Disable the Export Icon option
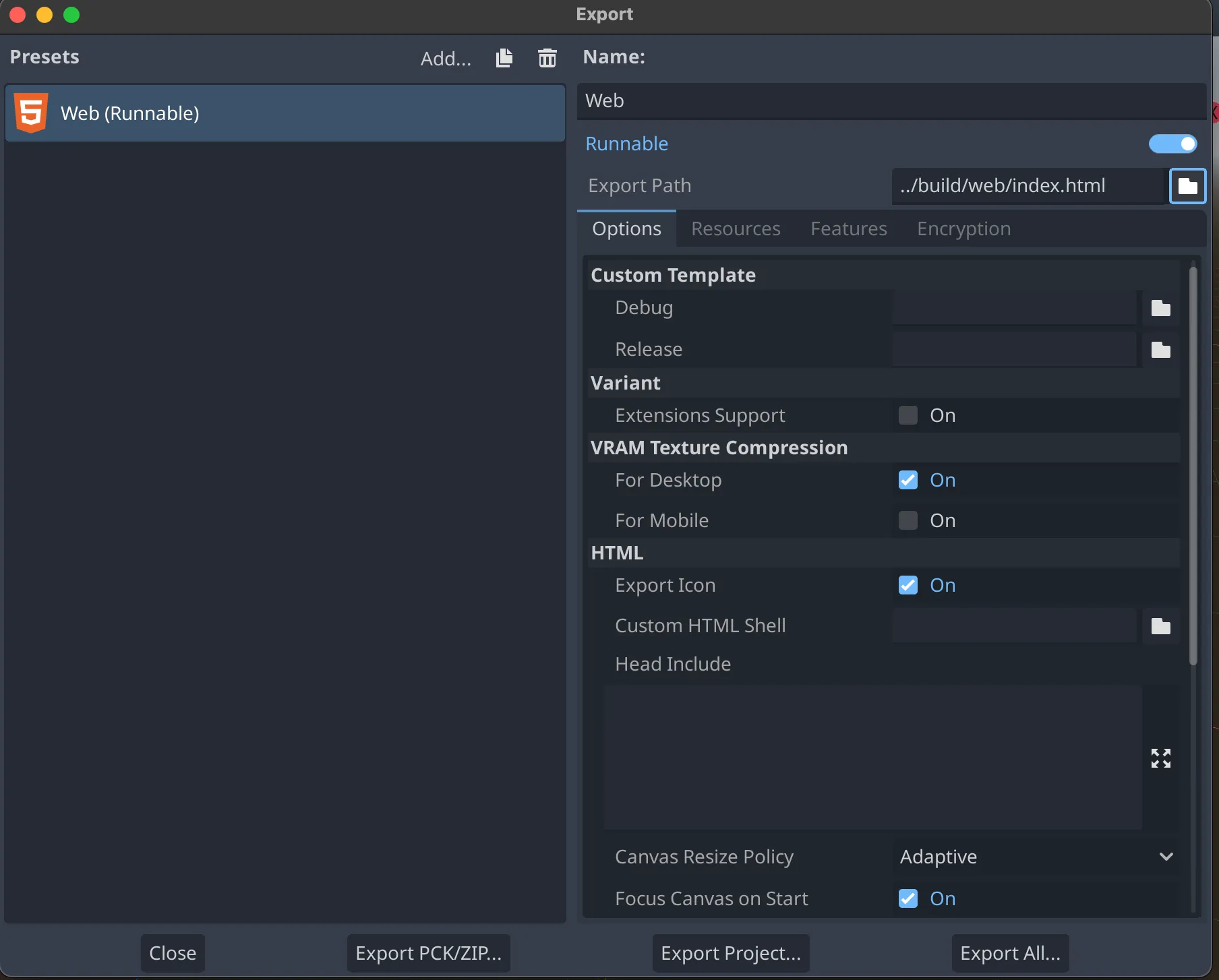 (908, 585)
